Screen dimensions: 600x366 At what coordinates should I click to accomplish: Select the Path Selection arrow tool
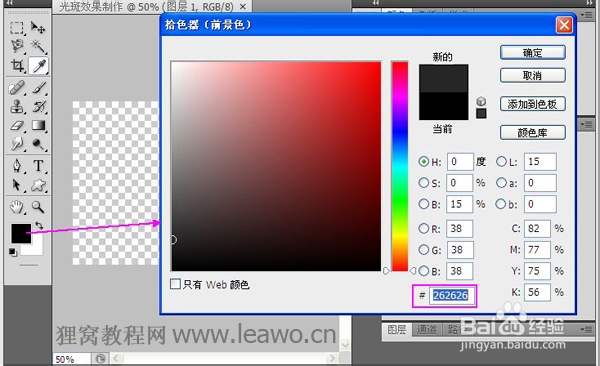16,185
